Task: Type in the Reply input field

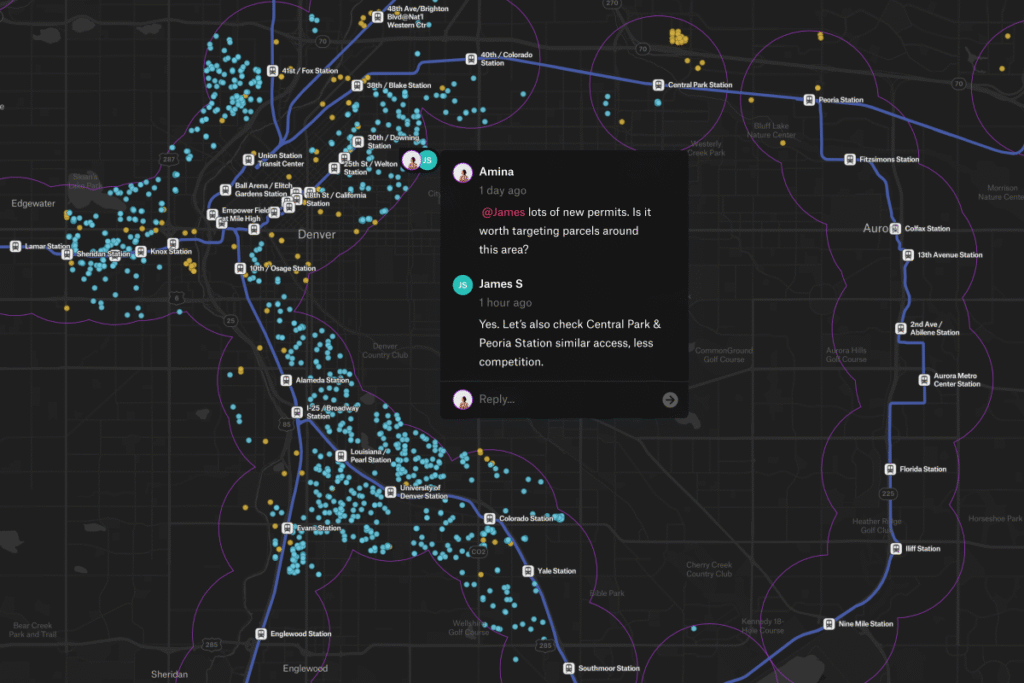Action: pyautogui.click(x=565, y=400)
